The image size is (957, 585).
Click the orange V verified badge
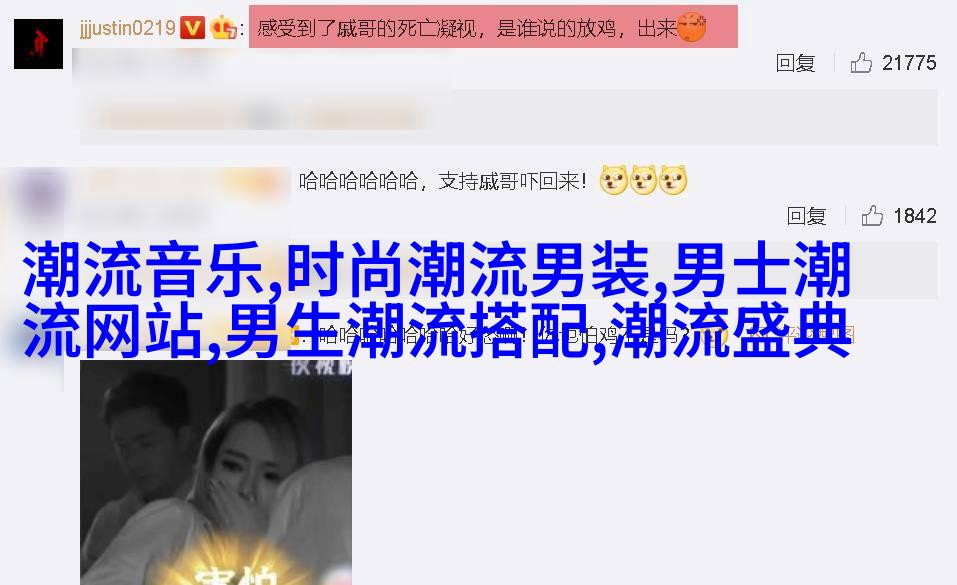pyautogui.click(x=192, y=28)
